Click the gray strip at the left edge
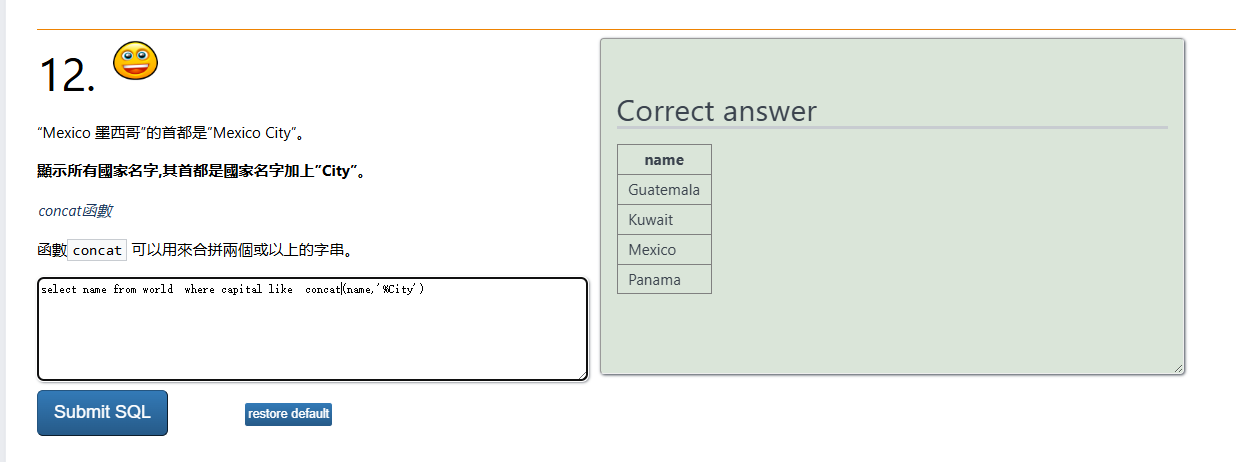 coord(3,231)
